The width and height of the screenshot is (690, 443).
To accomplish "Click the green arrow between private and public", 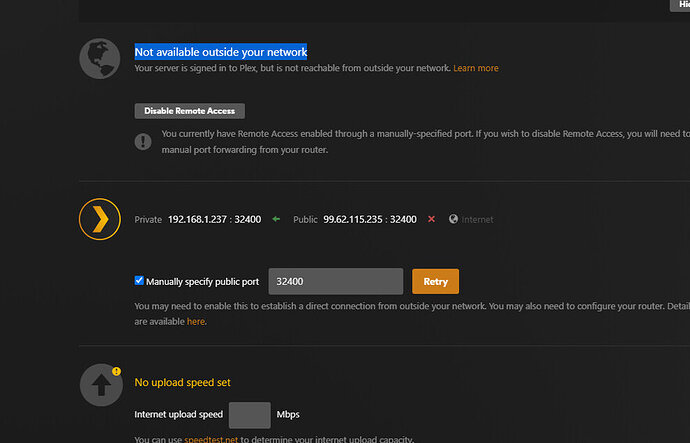I will coord(276,219).
